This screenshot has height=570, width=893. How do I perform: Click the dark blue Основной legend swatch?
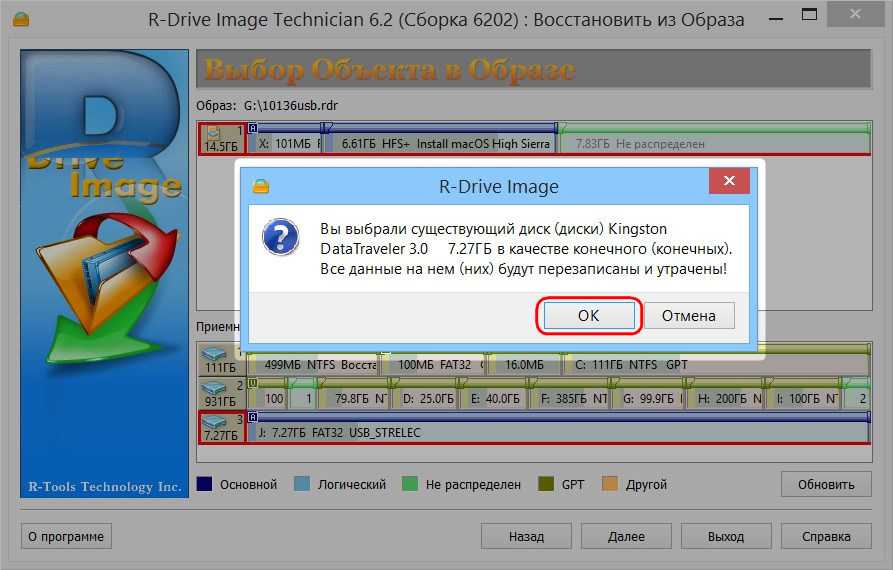click(x=204, y=485)
